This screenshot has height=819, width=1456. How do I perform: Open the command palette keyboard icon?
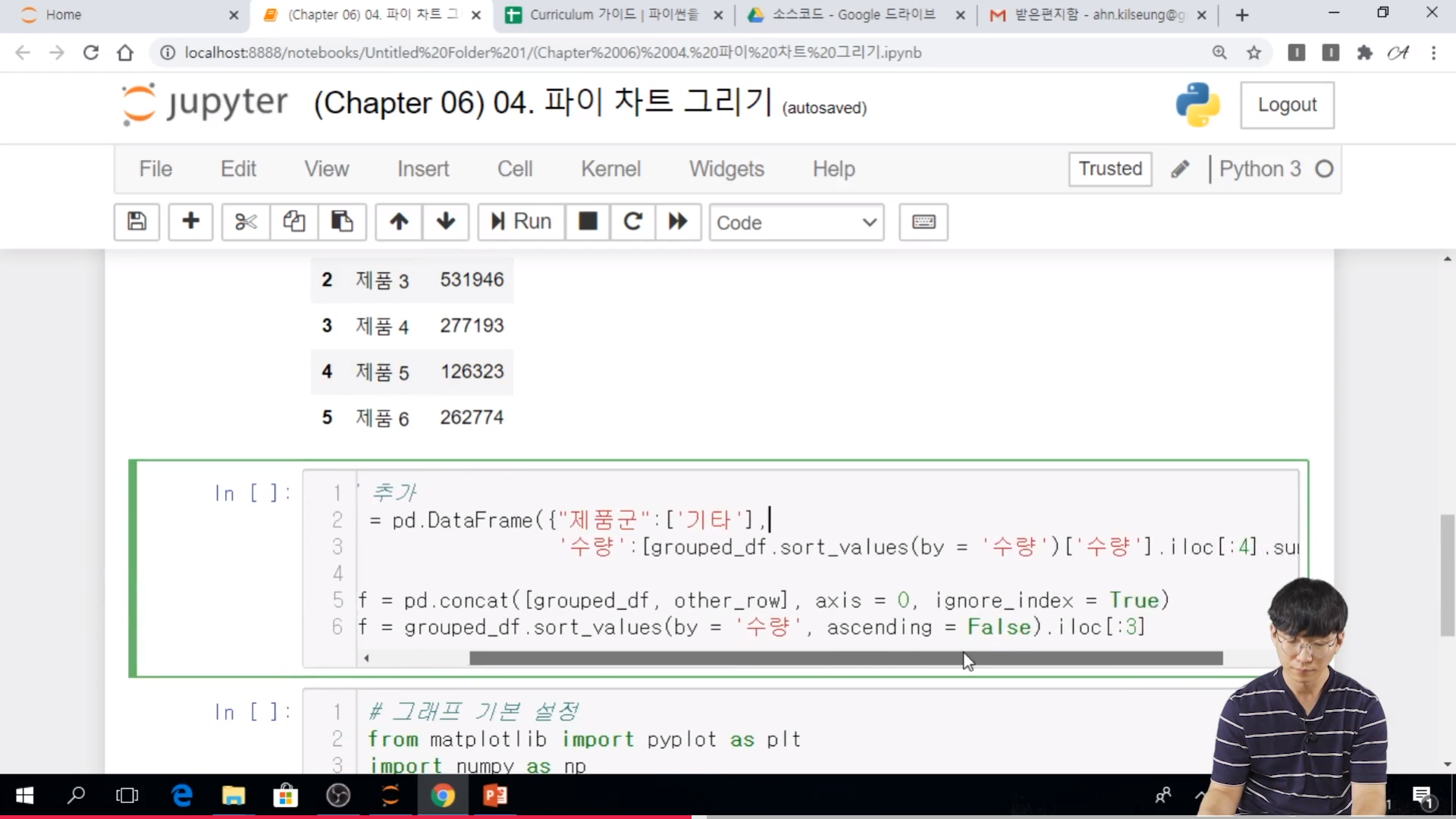point(923,221)
